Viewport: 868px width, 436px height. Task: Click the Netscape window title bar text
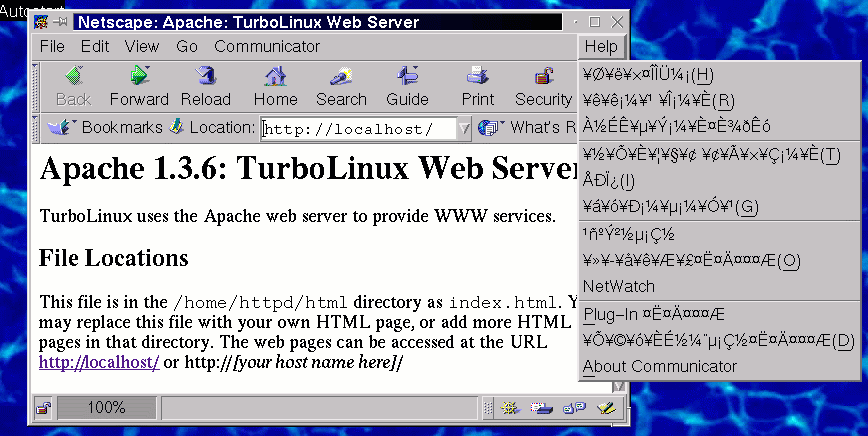249,23
